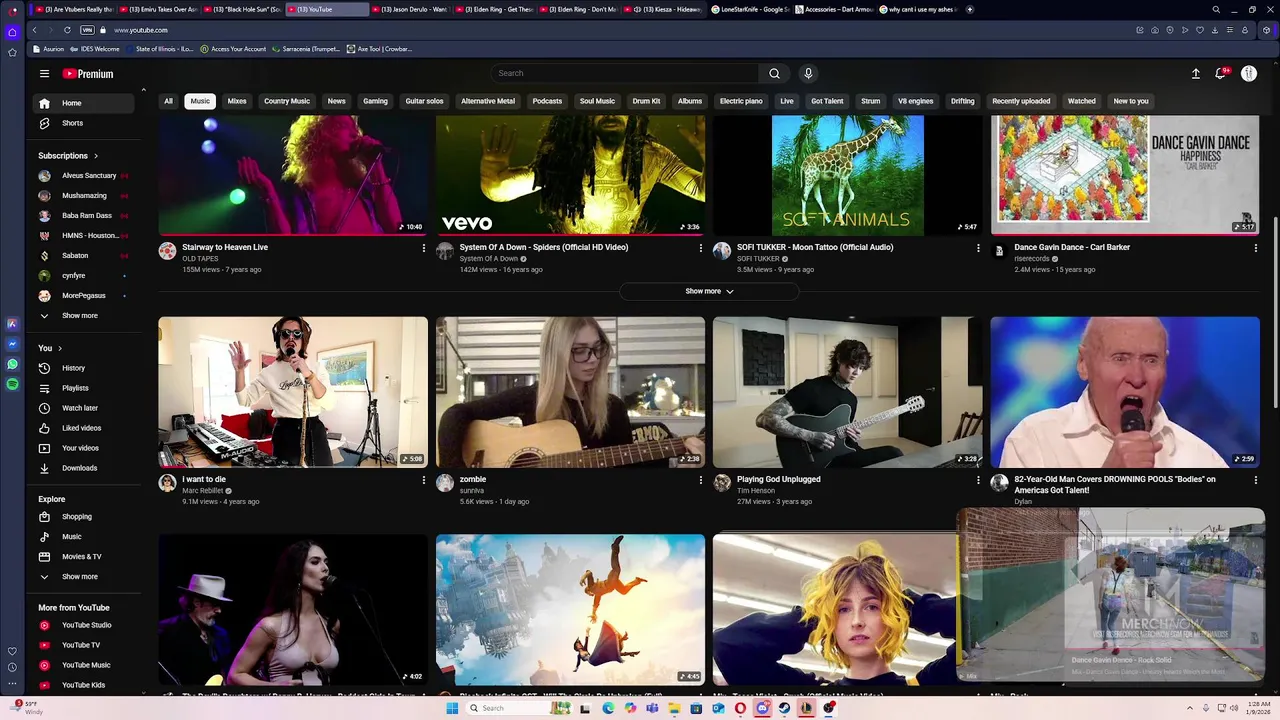The image size is (1280, 720).
Task: Select the Country Music chip
Action: pos(287,101)
